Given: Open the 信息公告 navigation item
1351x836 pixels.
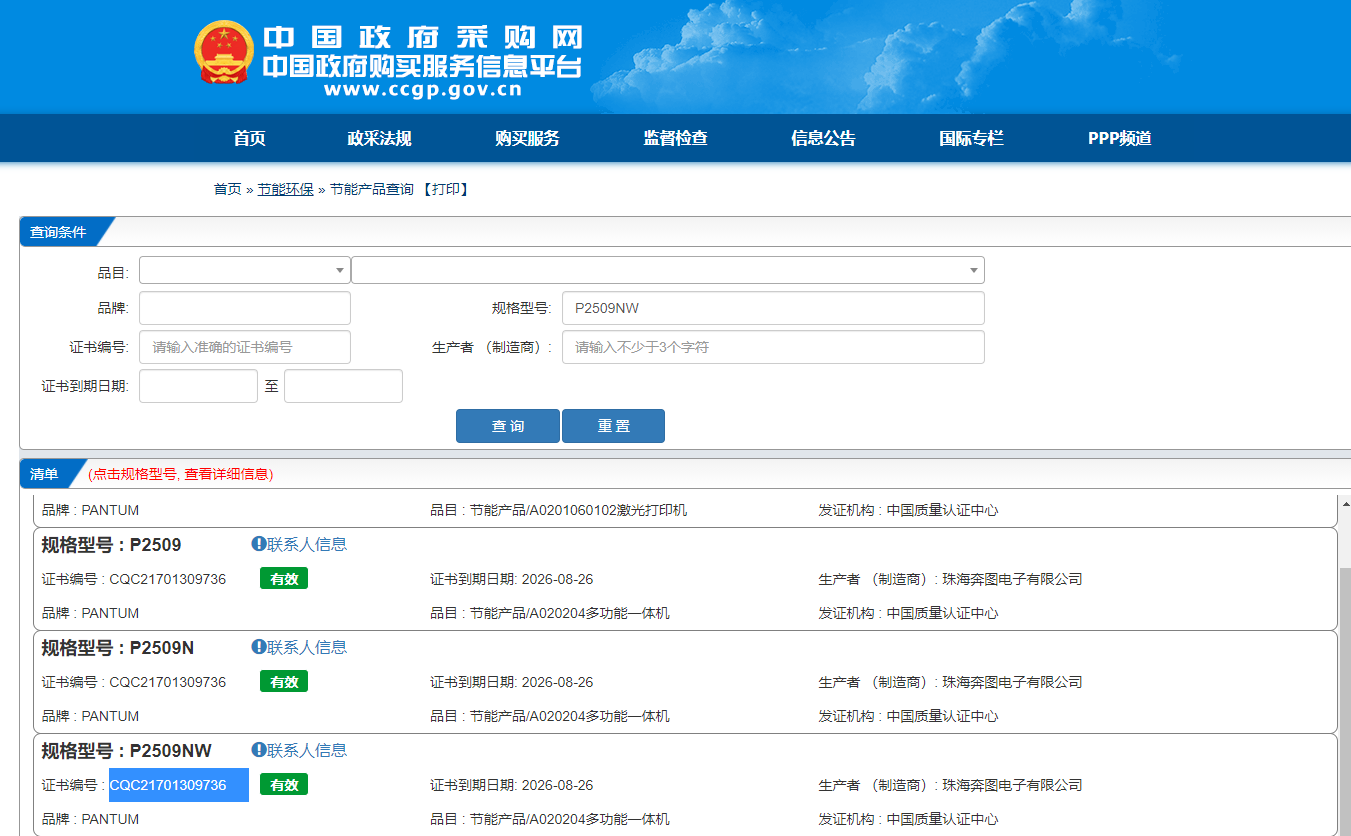Looking at the screenshot, I should tap(823, 139).
